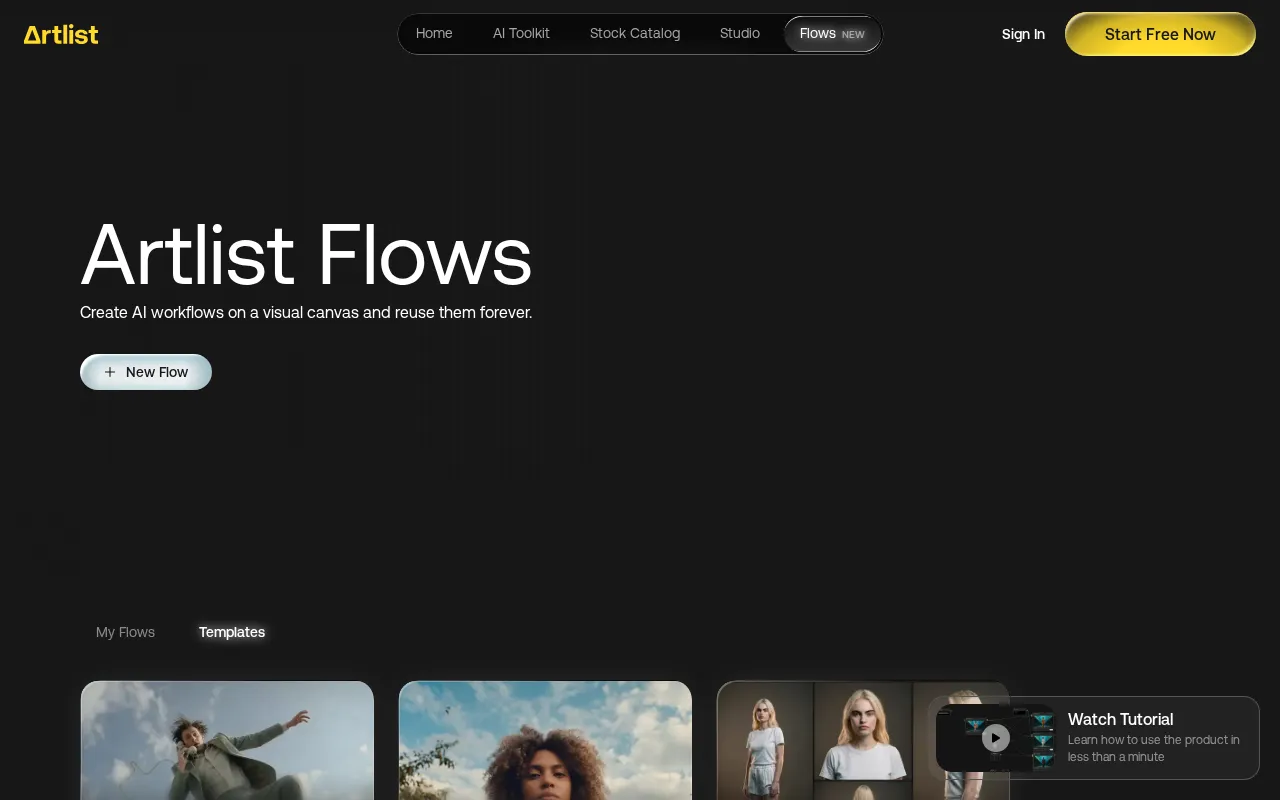Viewport: 1280px width, 800px height.
Task: Click the Artlist logo
Action: click(x=61, y=35)
